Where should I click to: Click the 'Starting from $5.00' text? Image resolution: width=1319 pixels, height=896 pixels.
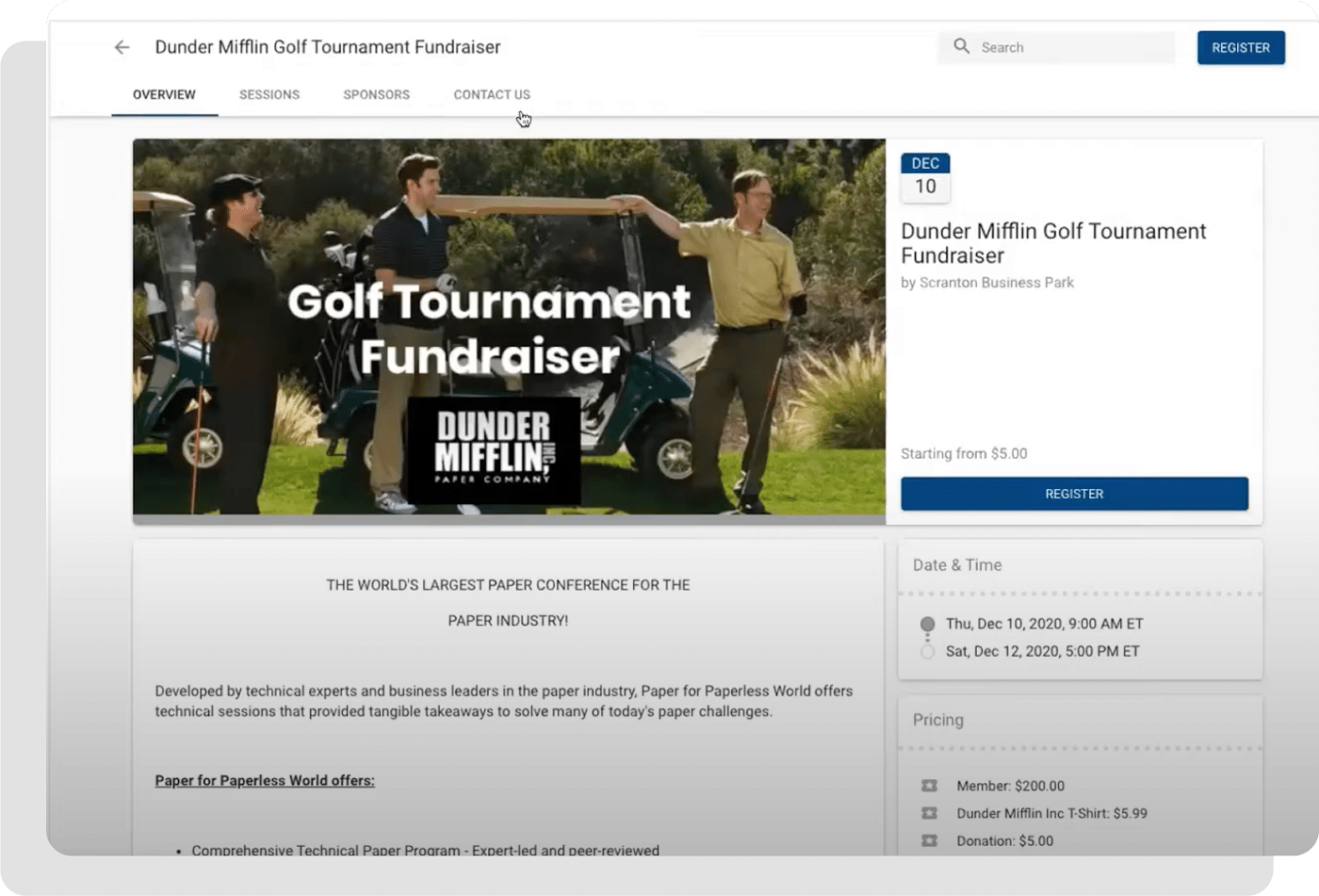tap(964, 454)
